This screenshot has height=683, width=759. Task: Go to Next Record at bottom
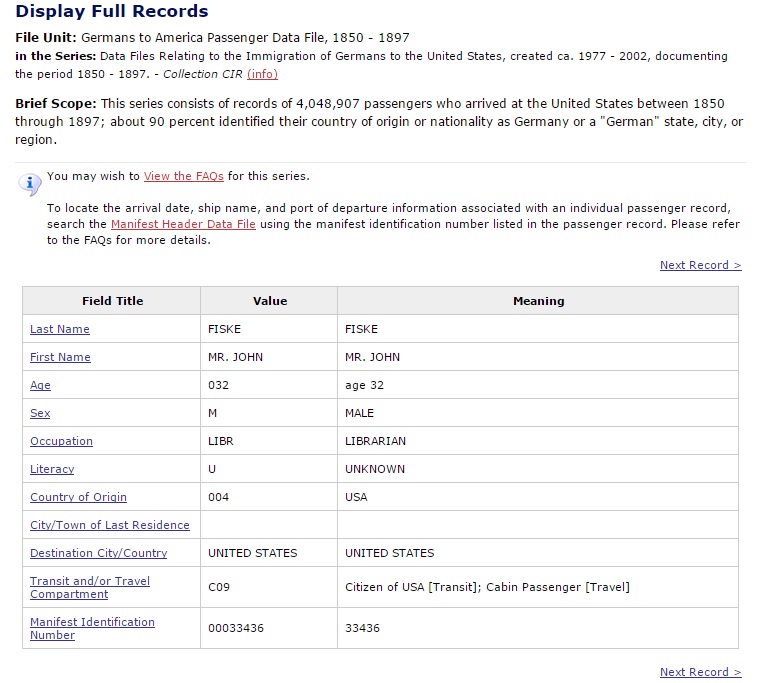pyautogui.click(x=700, y=672)
